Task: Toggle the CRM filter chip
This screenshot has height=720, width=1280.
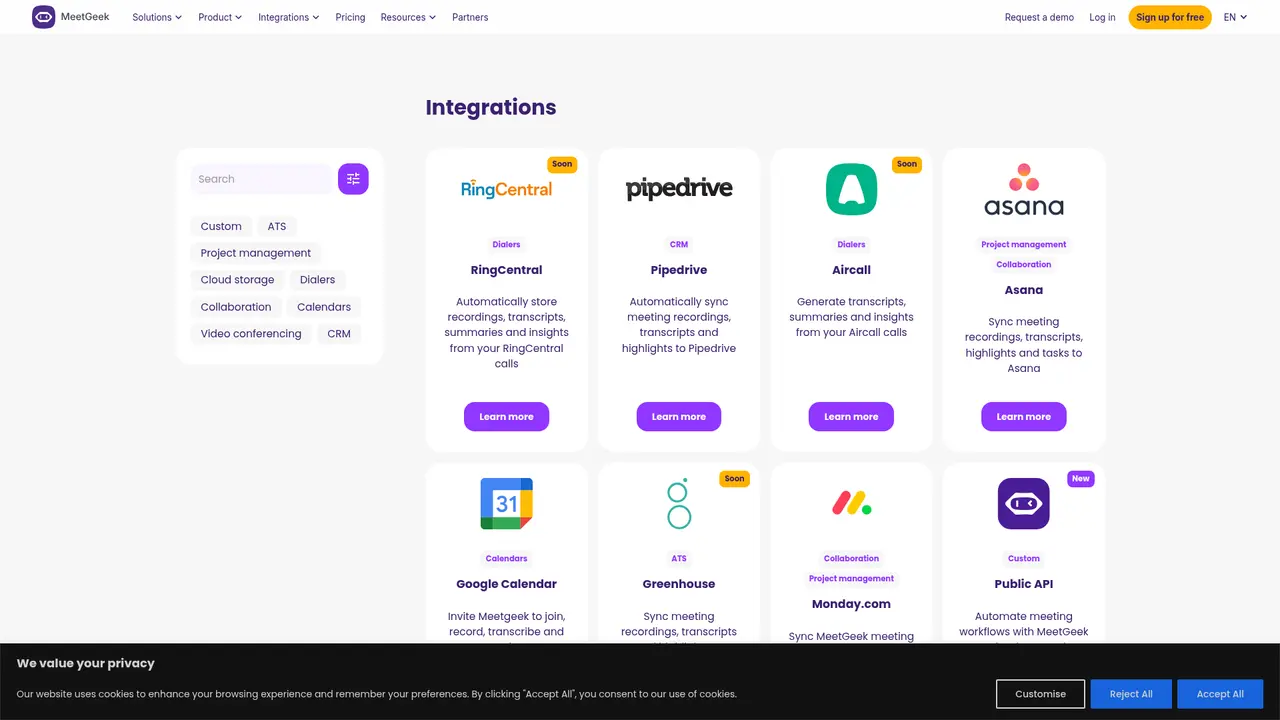Action: pos(339,334)
